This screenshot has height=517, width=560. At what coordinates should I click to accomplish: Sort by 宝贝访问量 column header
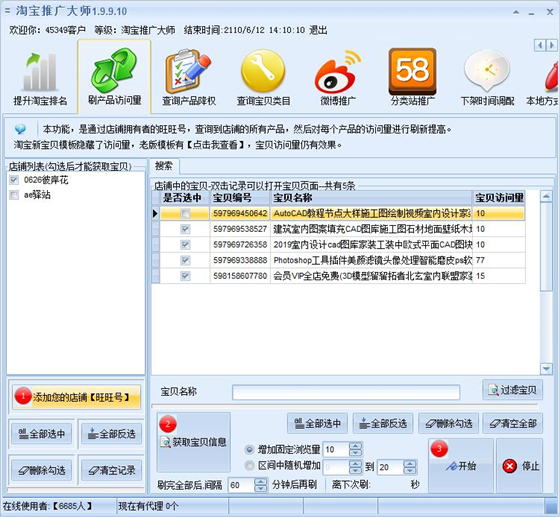[x=499, y=197]
